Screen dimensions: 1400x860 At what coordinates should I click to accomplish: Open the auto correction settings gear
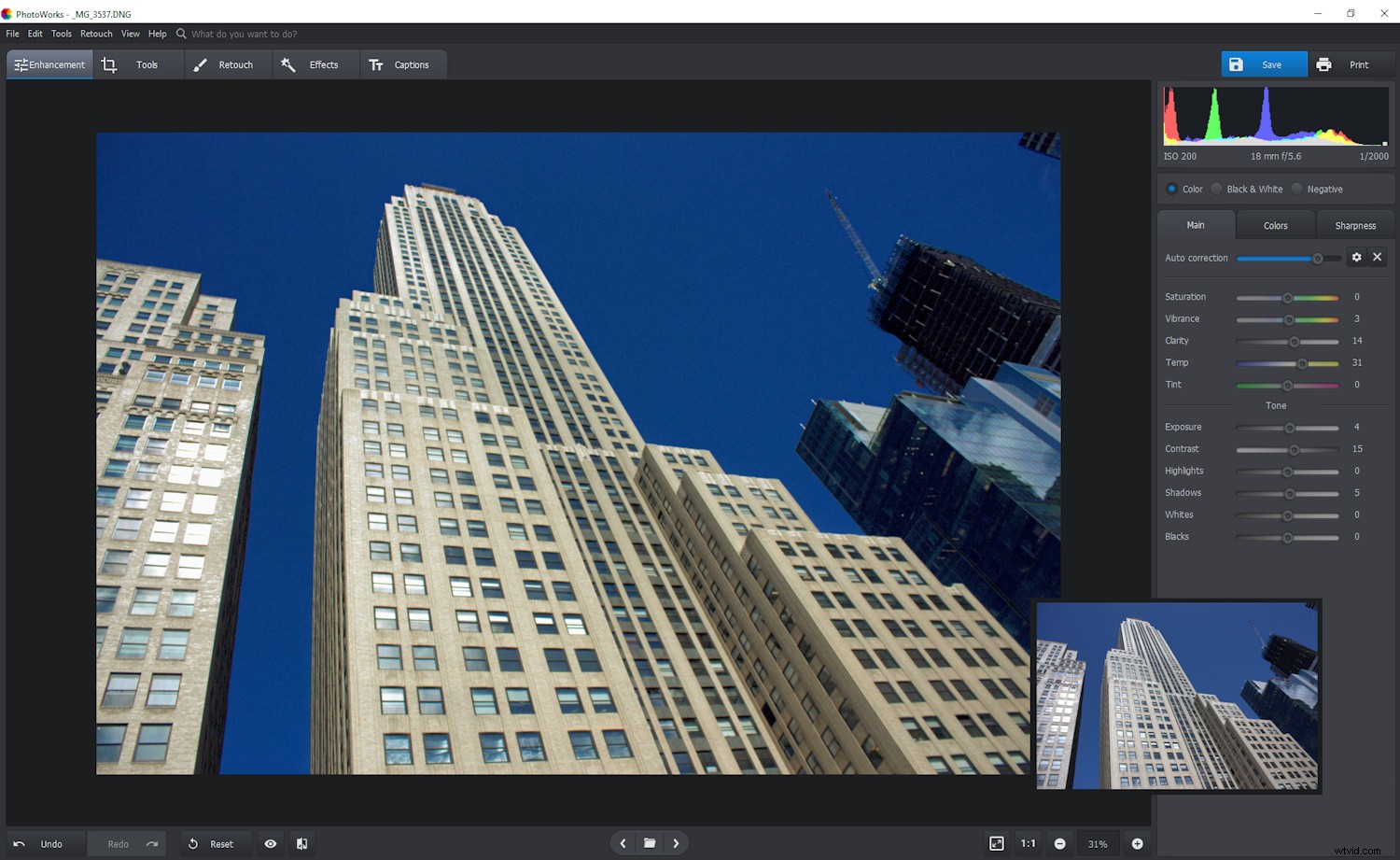1357,257
